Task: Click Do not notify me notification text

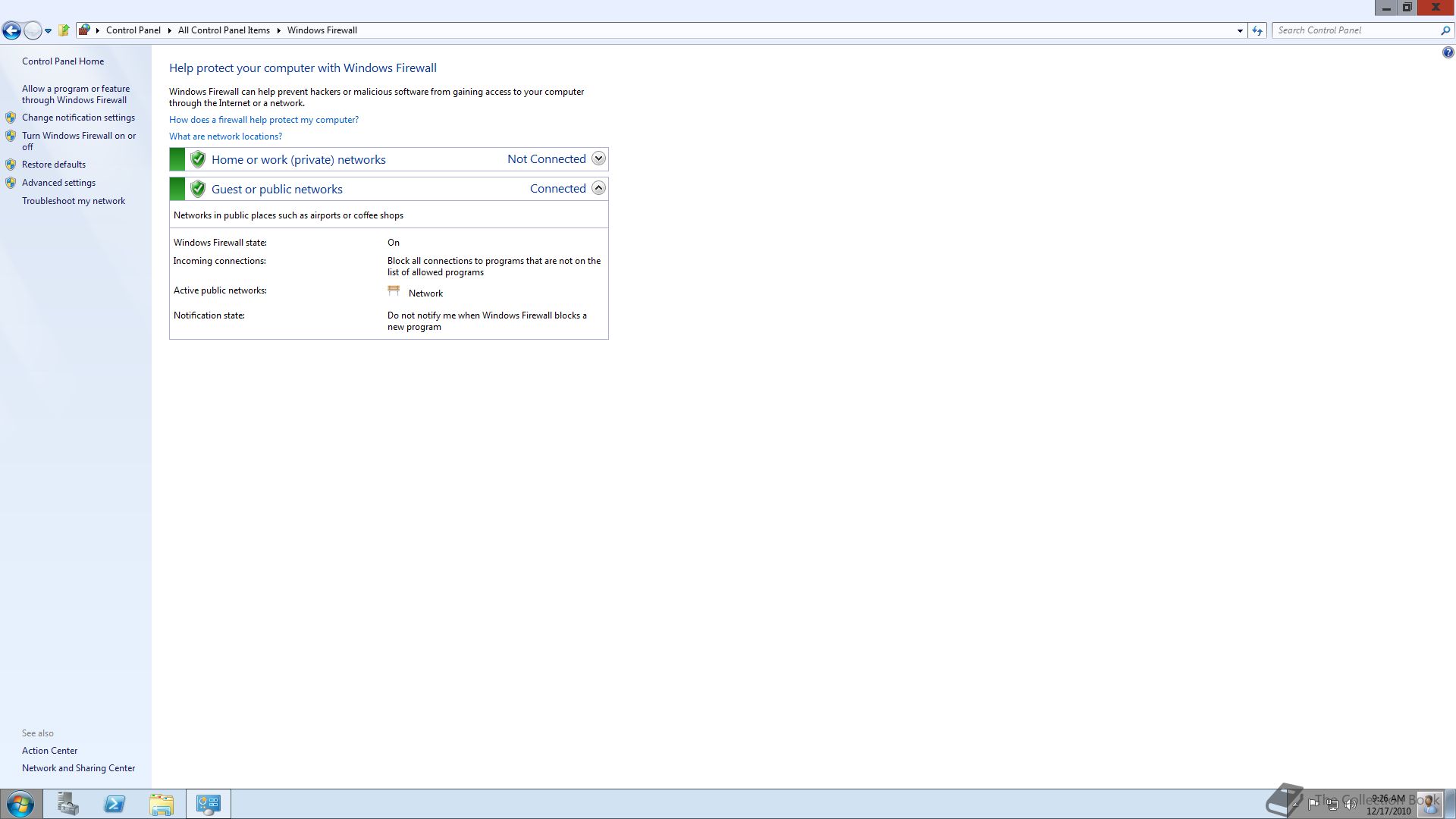Action: [487, 321]
